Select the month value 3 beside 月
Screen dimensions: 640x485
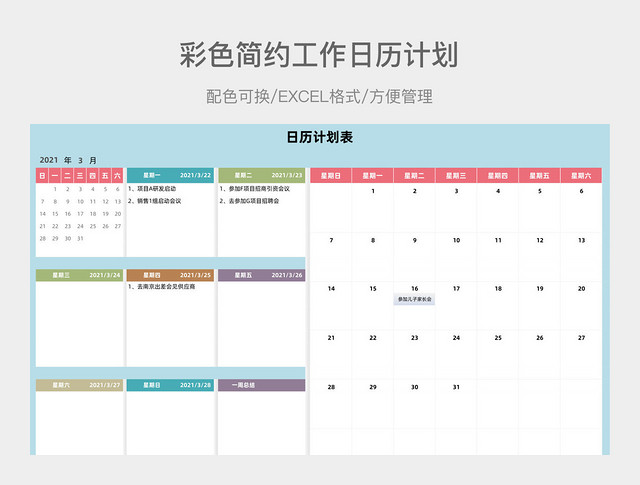point(80,160)
